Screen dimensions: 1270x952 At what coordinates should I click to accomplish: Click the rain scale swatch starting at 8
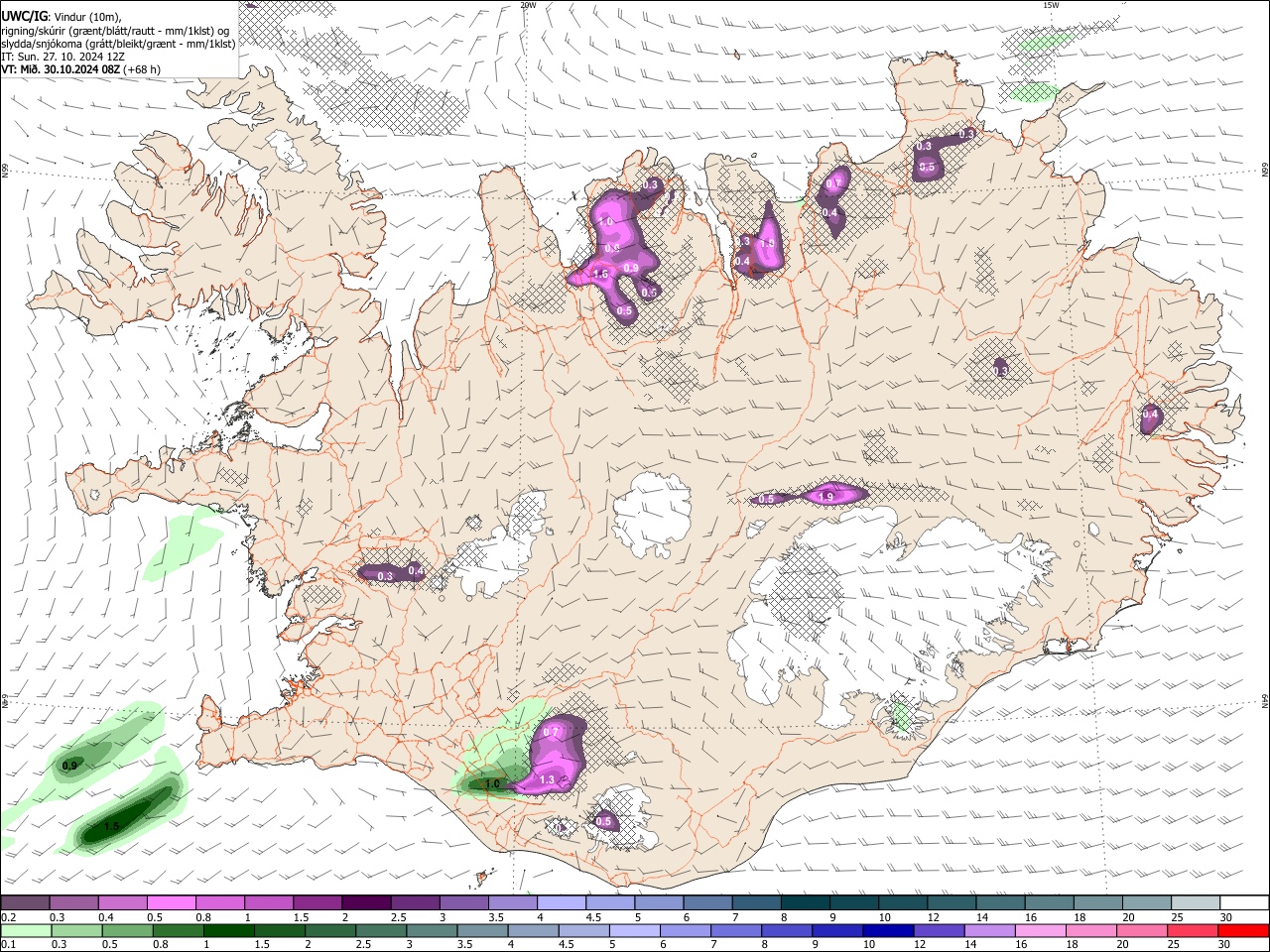[785, 930]
